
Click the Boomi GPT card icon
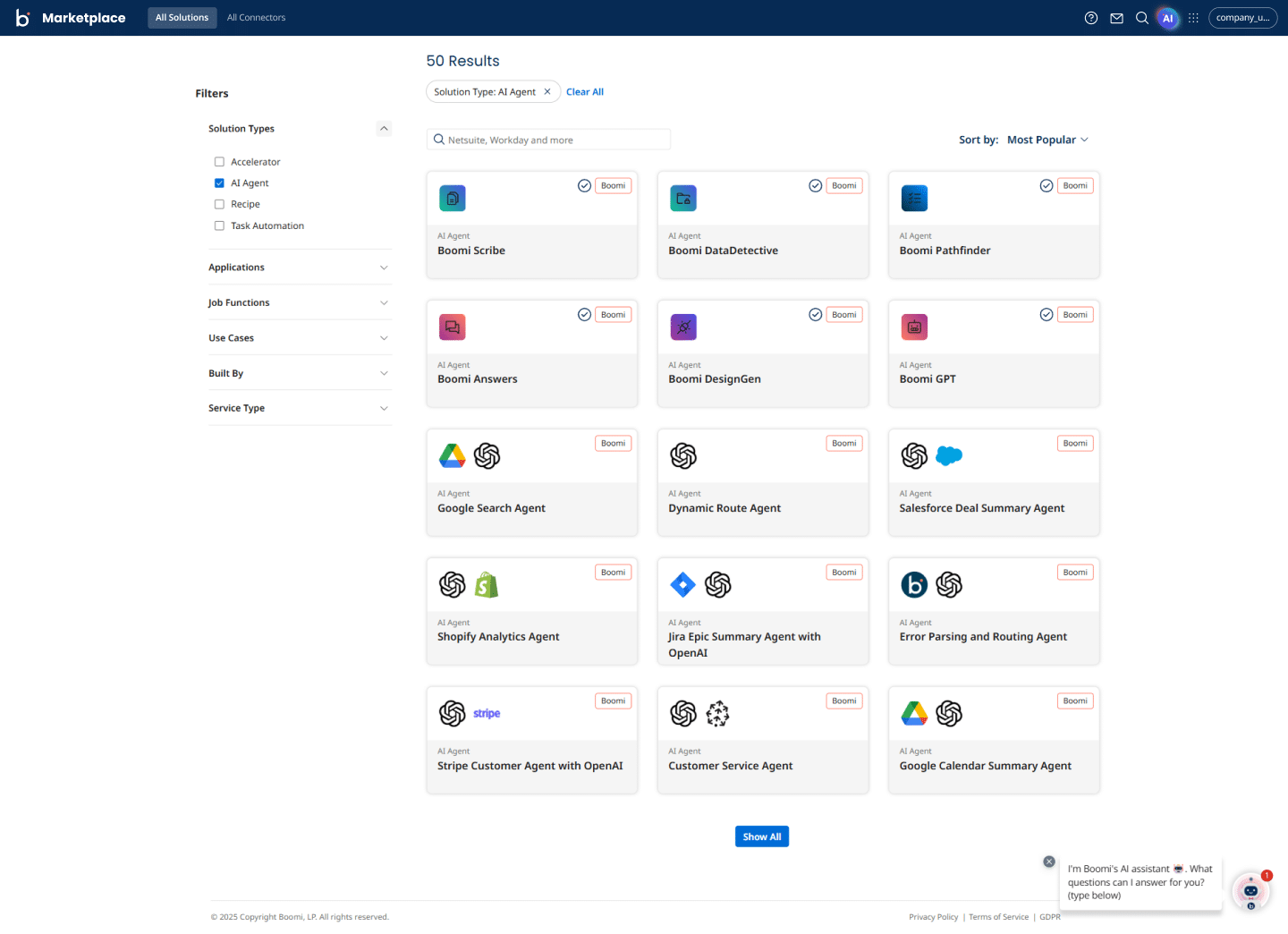(x=914, y=327)
